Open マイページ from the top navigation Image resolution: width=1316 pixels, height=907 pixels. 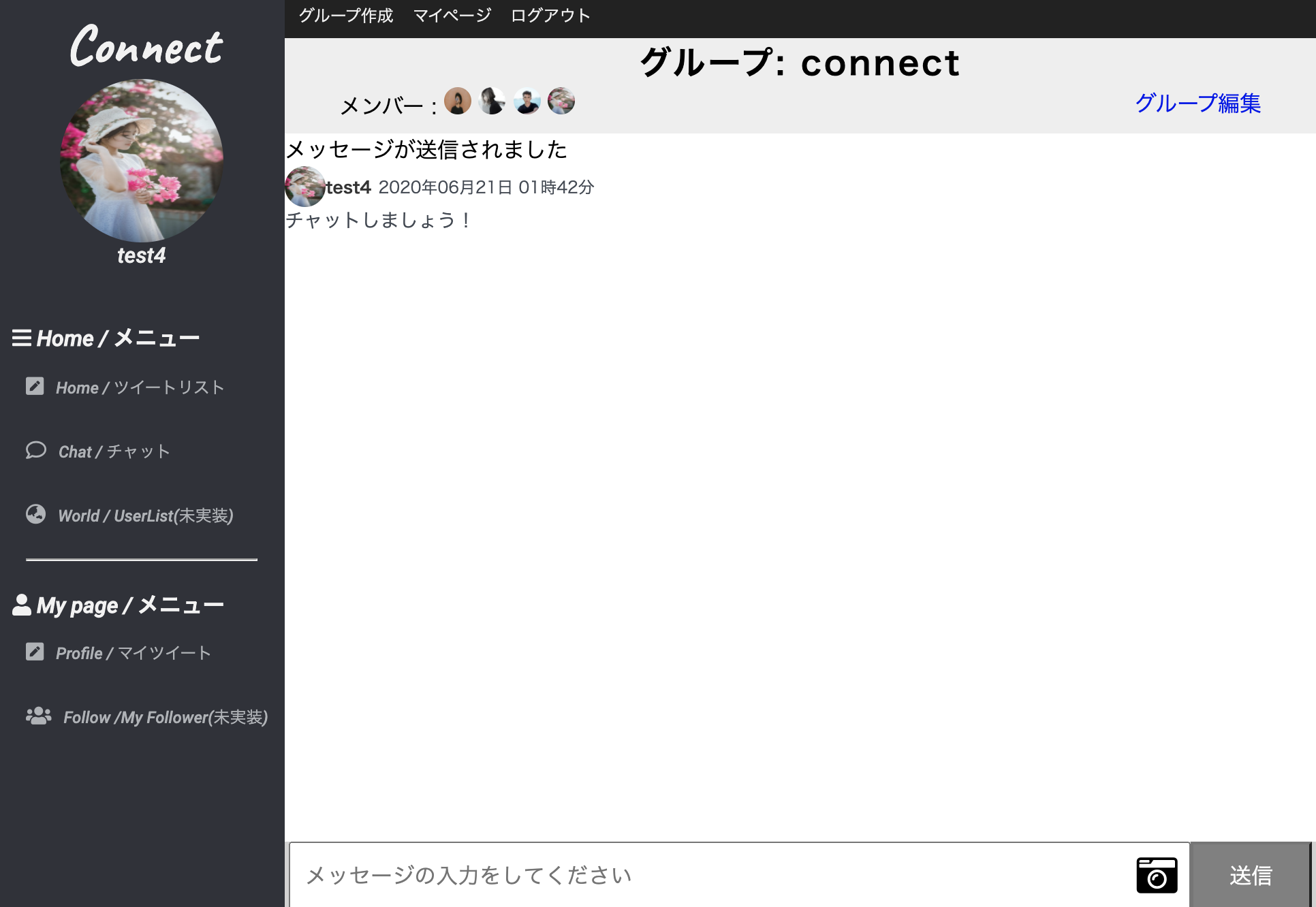click(452, 15)
